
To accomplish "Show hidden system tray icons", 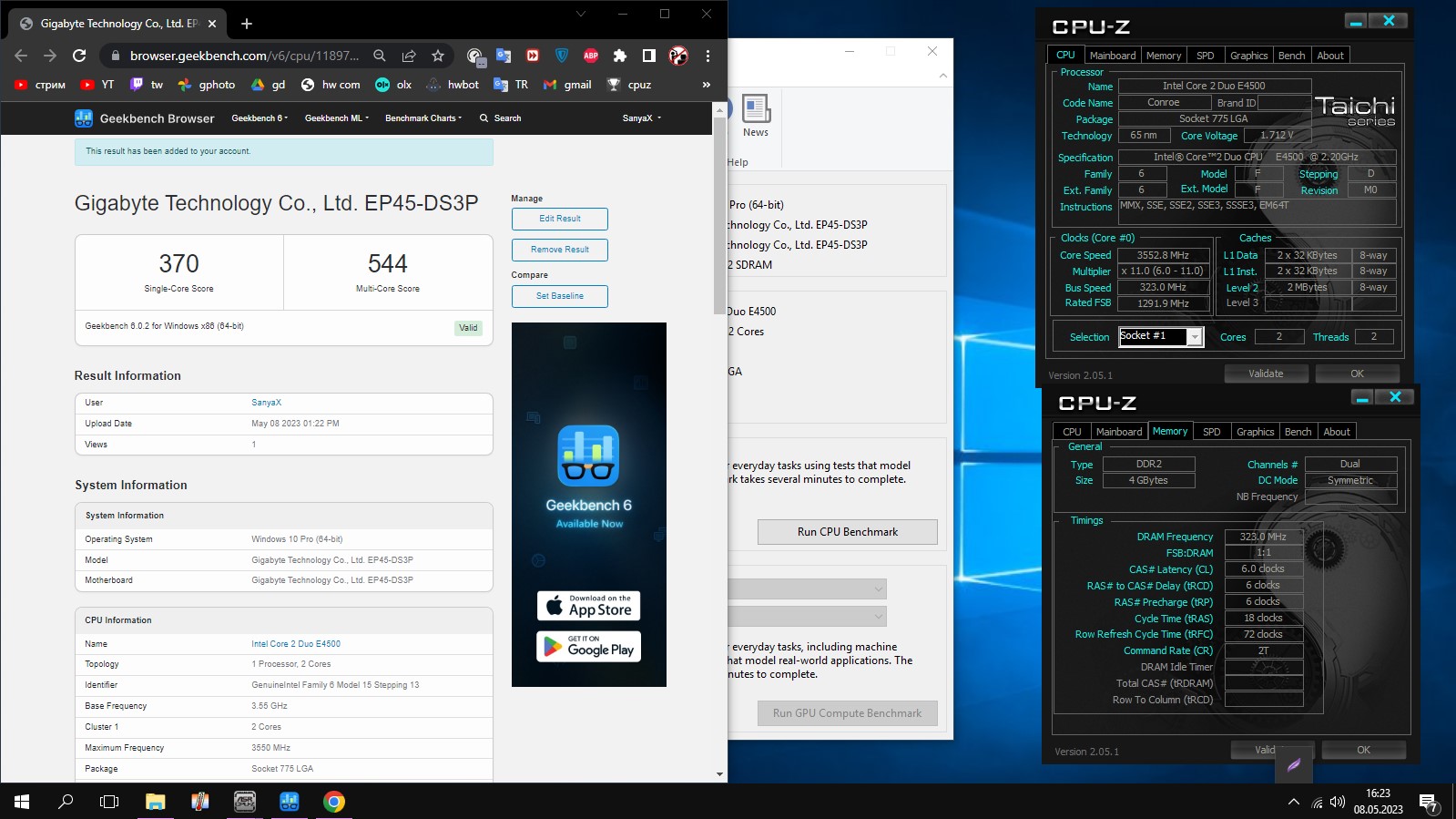I will (x=1293, y=802).
